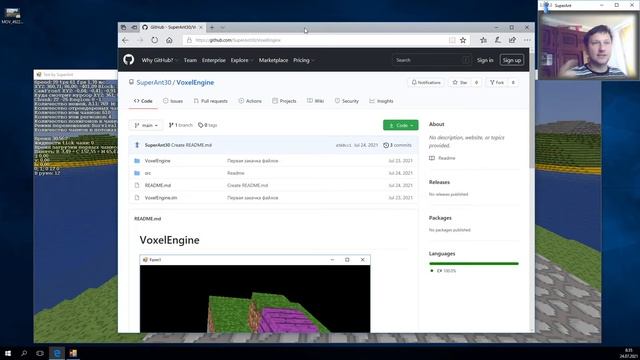The height and width of the screenshot is (360, 640).
Task: Click the commits history clock icon
Action: 386,145
